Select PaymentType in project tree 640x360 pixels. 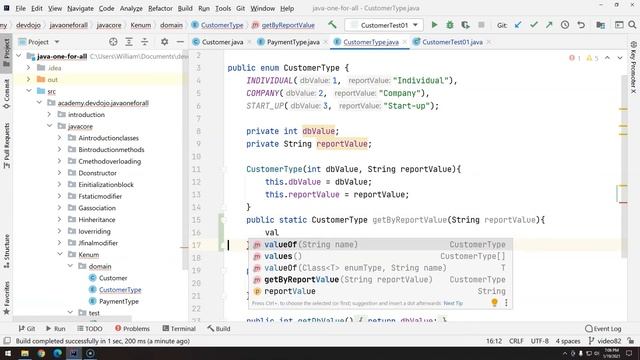(x=119, y=301)
